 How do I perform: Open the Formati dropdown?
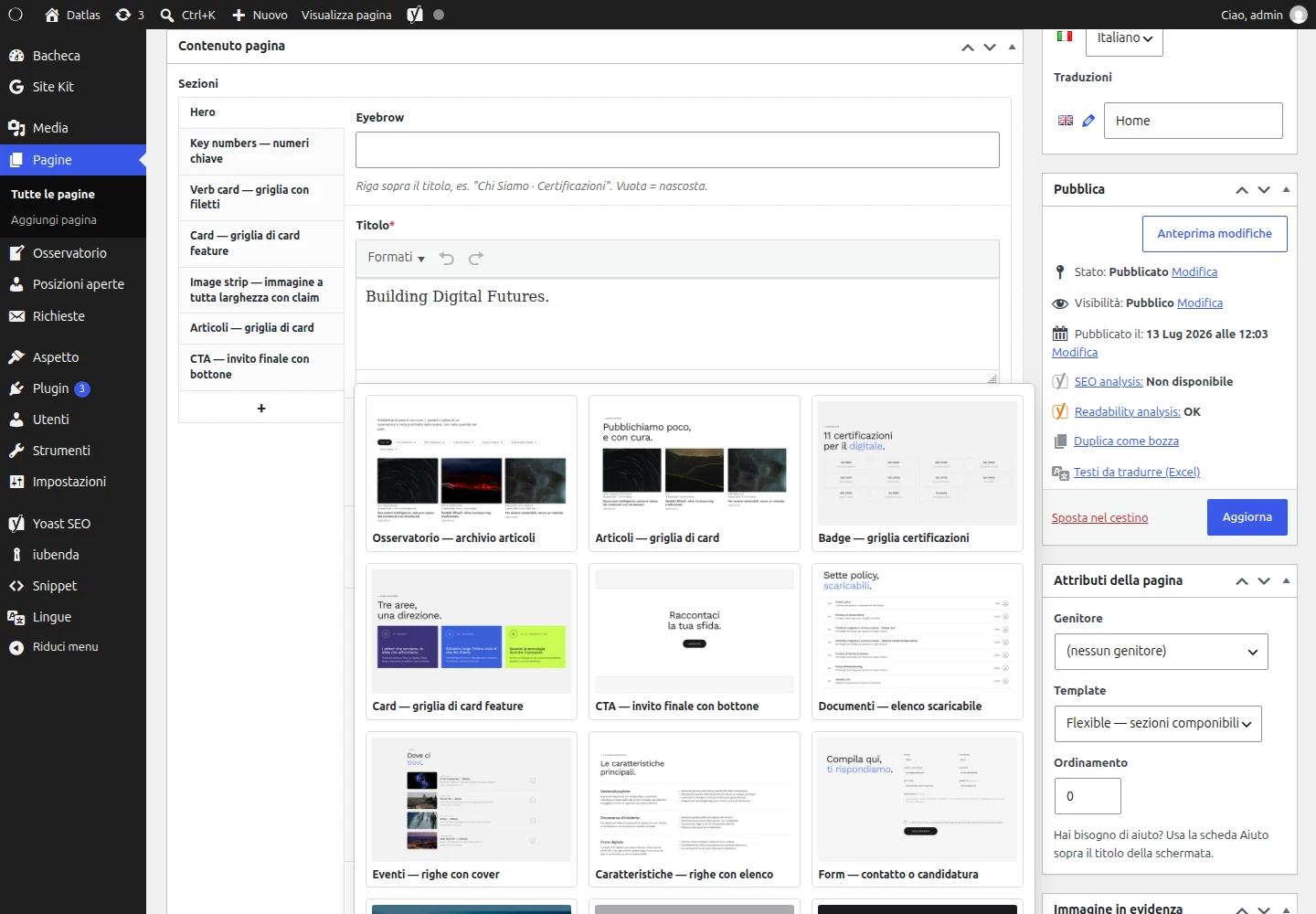[396, 259]
